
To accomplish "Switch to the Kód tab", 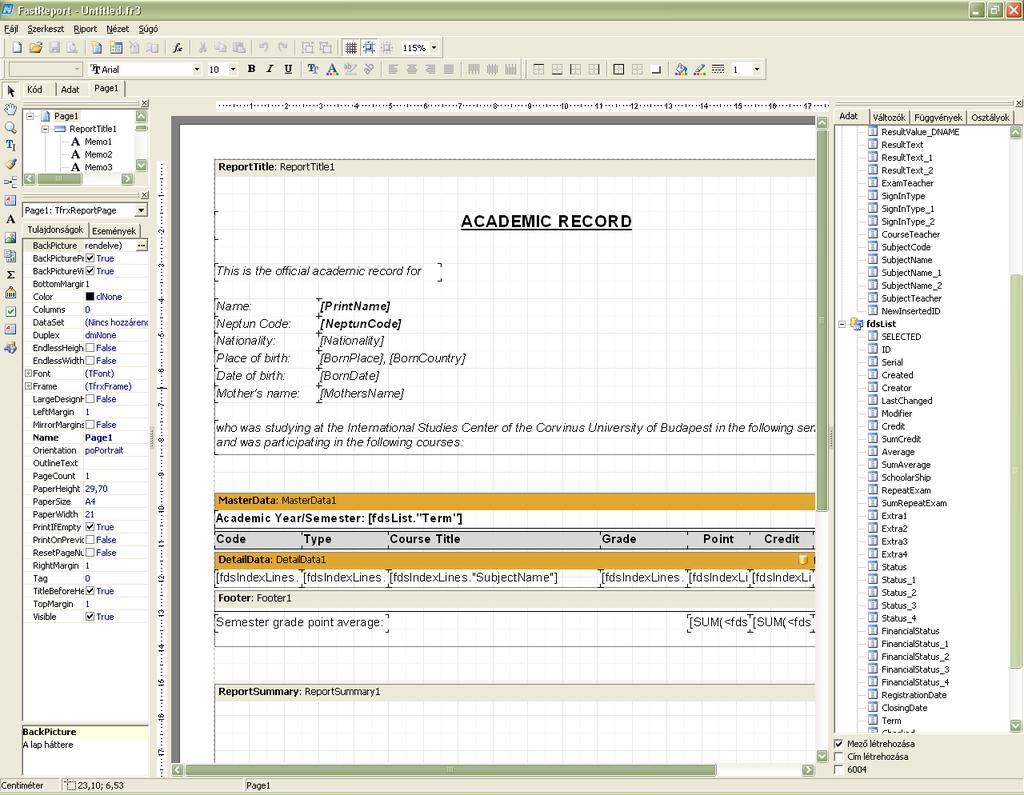I will 35,89.
